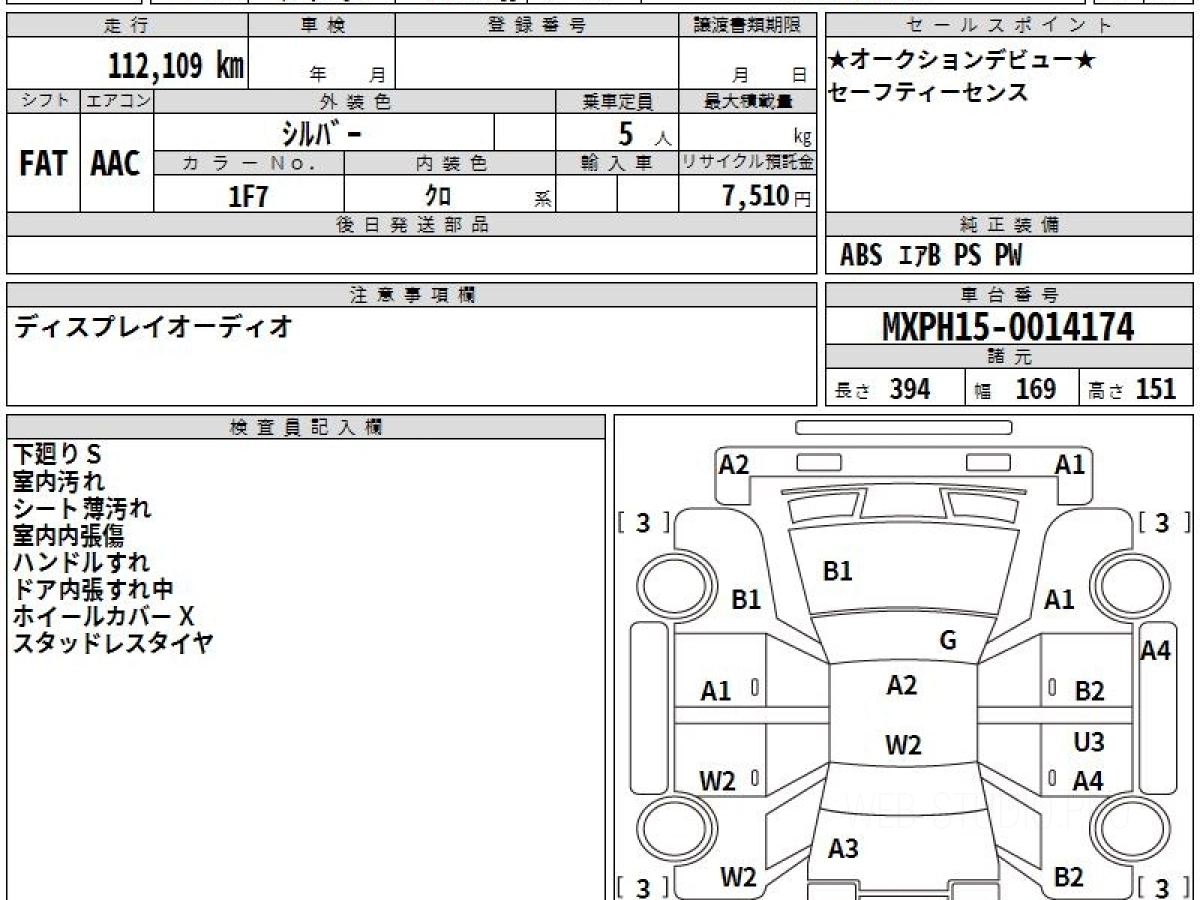Select the スタッドレスタイヤ inspector note
Viewport: 1200px width, 900px height.
113,644
